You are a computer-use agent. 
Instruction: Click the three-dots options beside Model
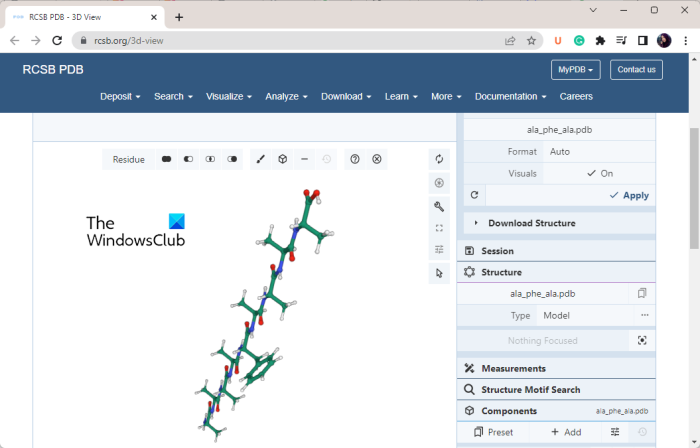pos(645,315)
